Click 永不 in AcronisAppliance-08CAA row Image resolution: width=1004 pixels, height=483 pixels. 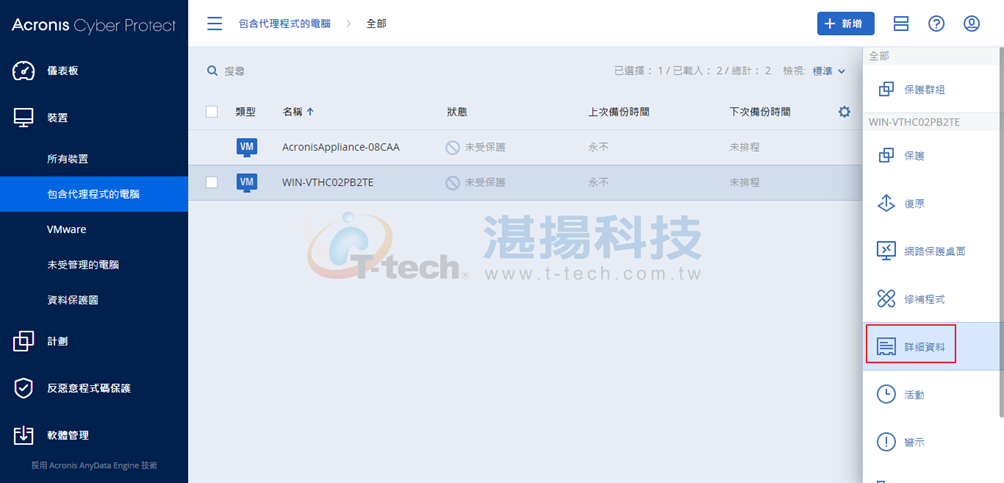[x=599, y=147]
